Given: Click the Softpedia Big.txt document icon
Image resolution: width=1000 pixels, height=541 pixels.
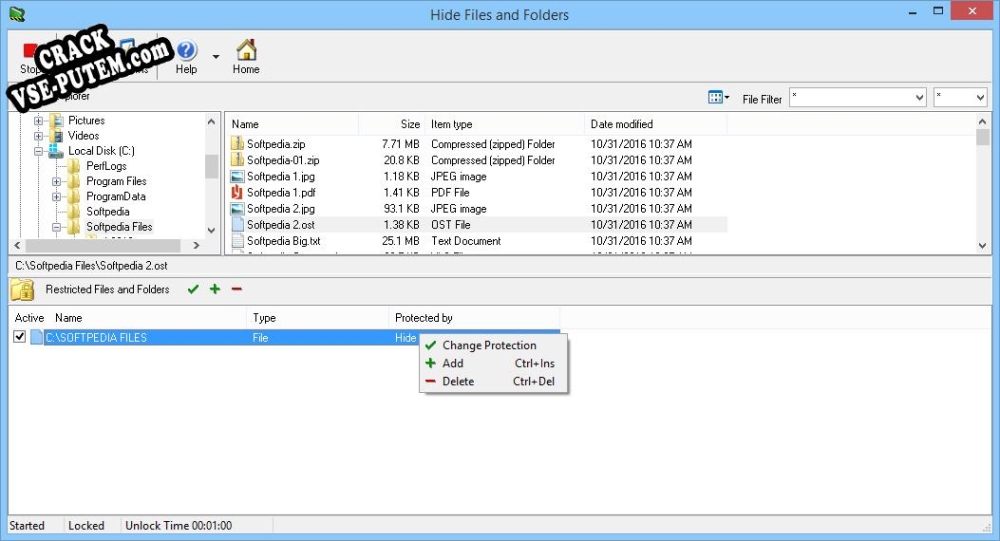Looking at the screenshot, I should coord(237,241).
